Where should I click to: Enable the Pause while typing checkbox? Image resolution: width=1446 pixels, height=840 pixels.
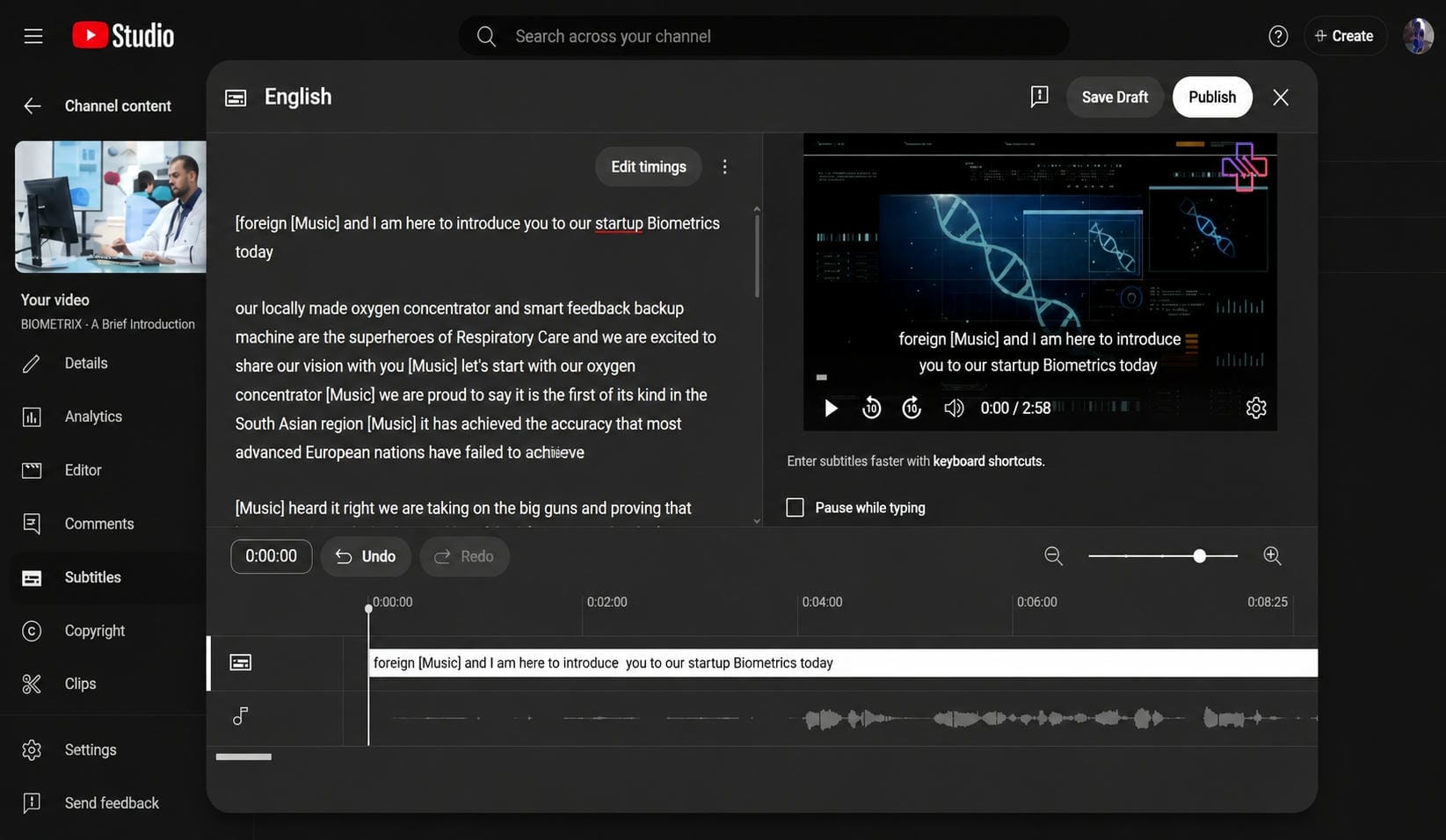point(795,508)
